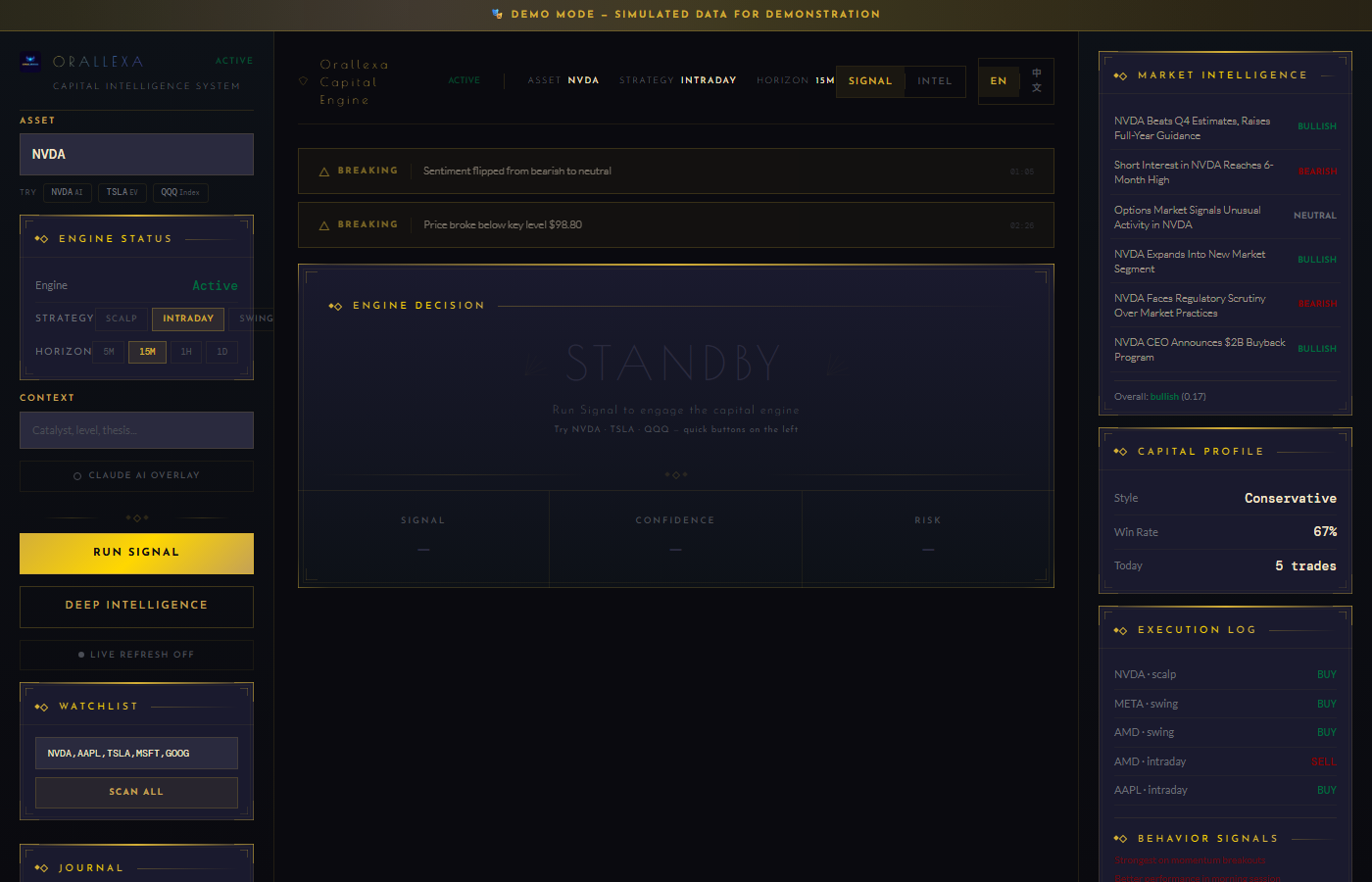Screen dimensions: 1372x882
Task: Click the Capital Profile diamond icon
Action: (1120, 452)
